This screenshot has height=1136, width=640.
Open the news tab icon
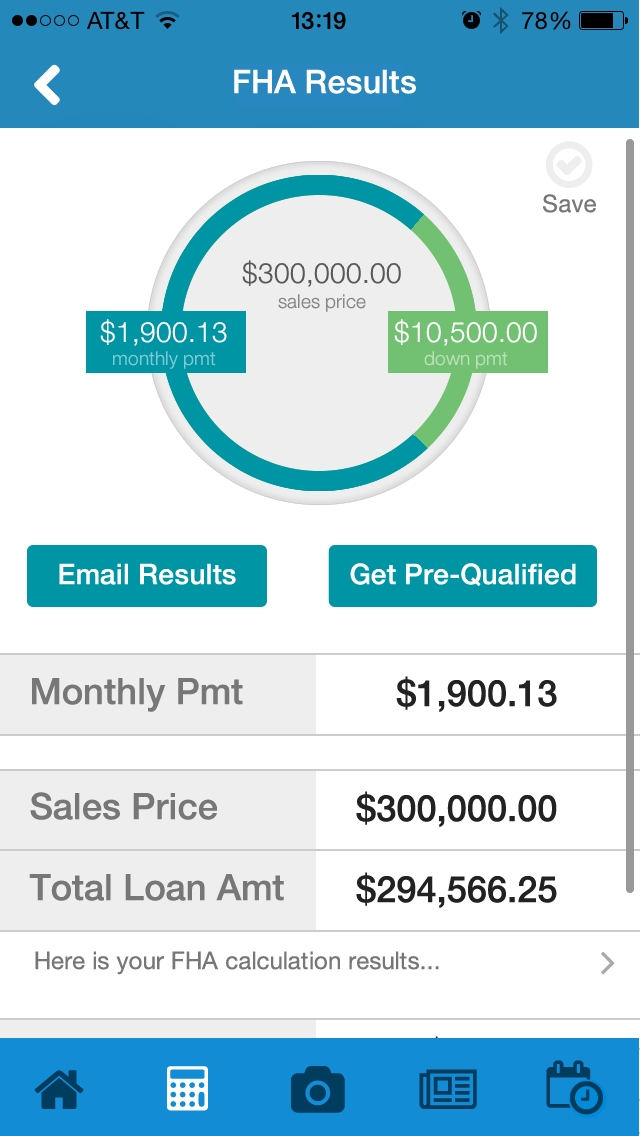[448, 1088]
